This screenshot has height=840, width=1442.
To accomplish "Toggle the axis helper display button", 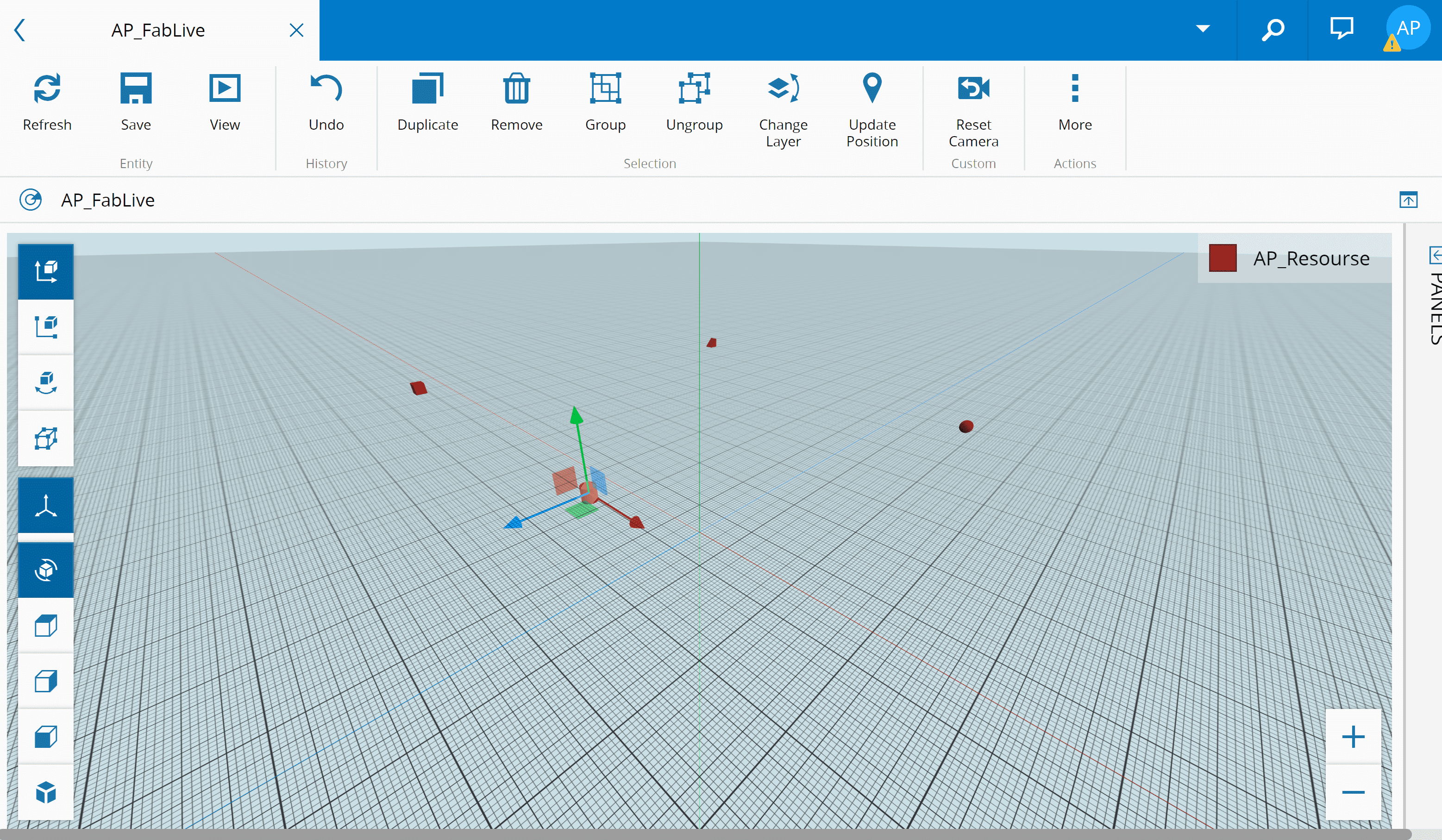I will click(46, 505).
